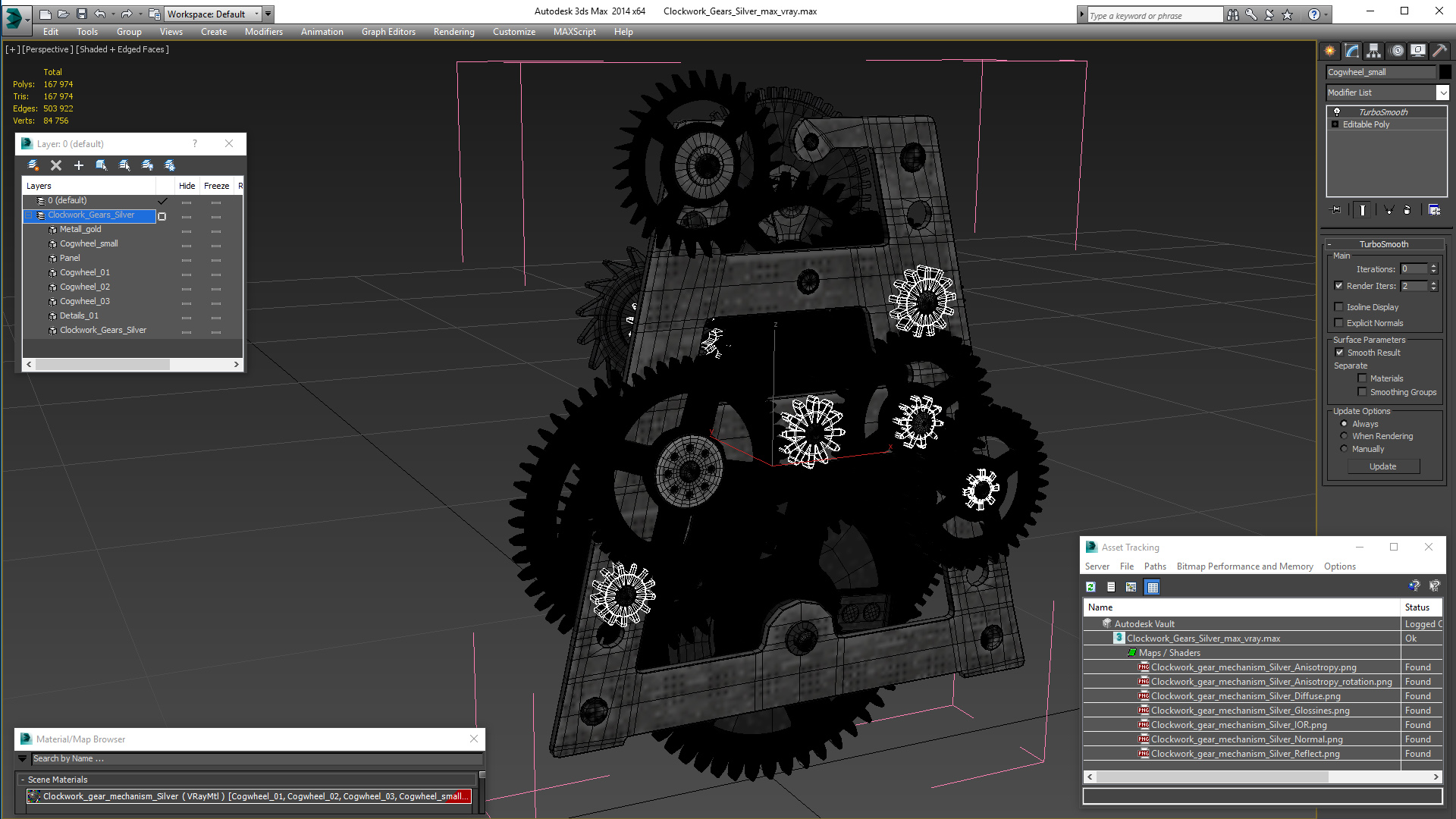This screenshot has height=819, width=1456.
Task: Click the Create New Layer icon
Action: tap(33, 165)
